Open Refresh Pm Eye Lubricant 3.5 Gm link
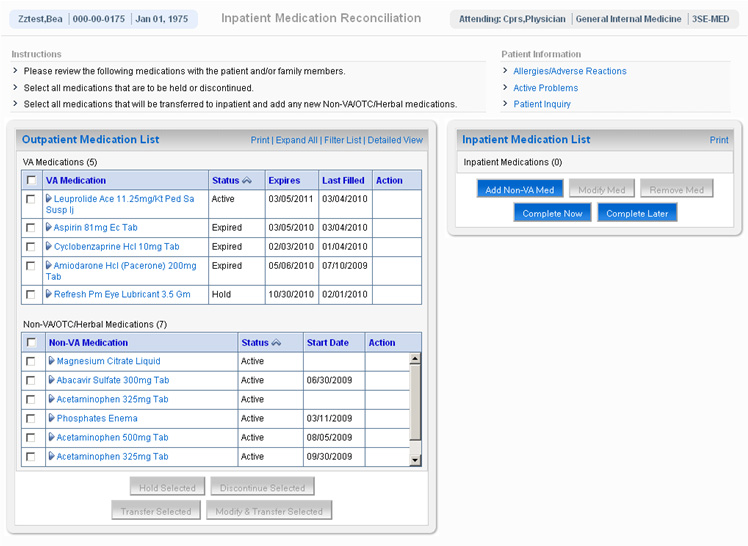This screenshot has width=748, height=546. (x=121, y=295)
